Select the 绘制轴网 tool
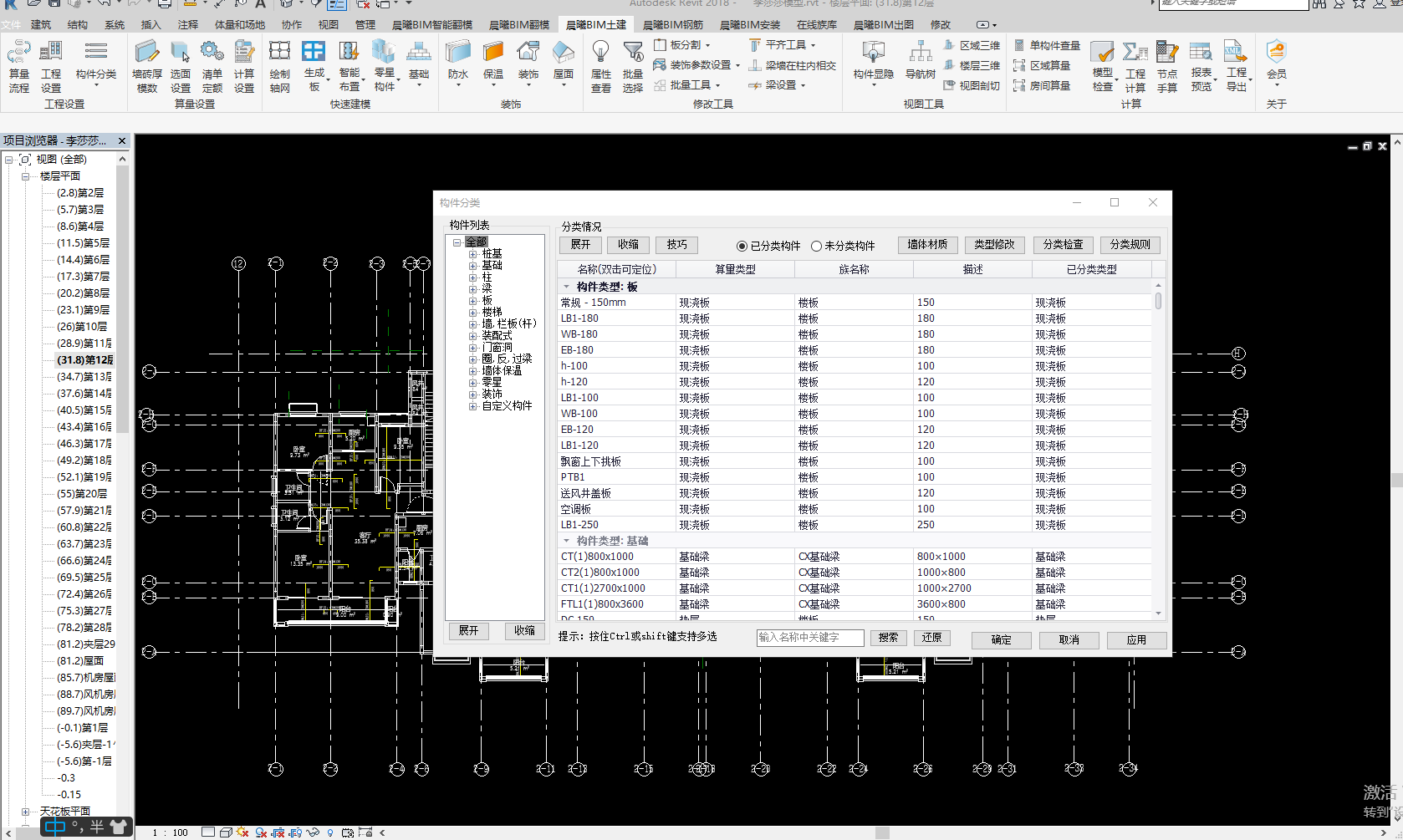1403x840 pixels. 279,66
